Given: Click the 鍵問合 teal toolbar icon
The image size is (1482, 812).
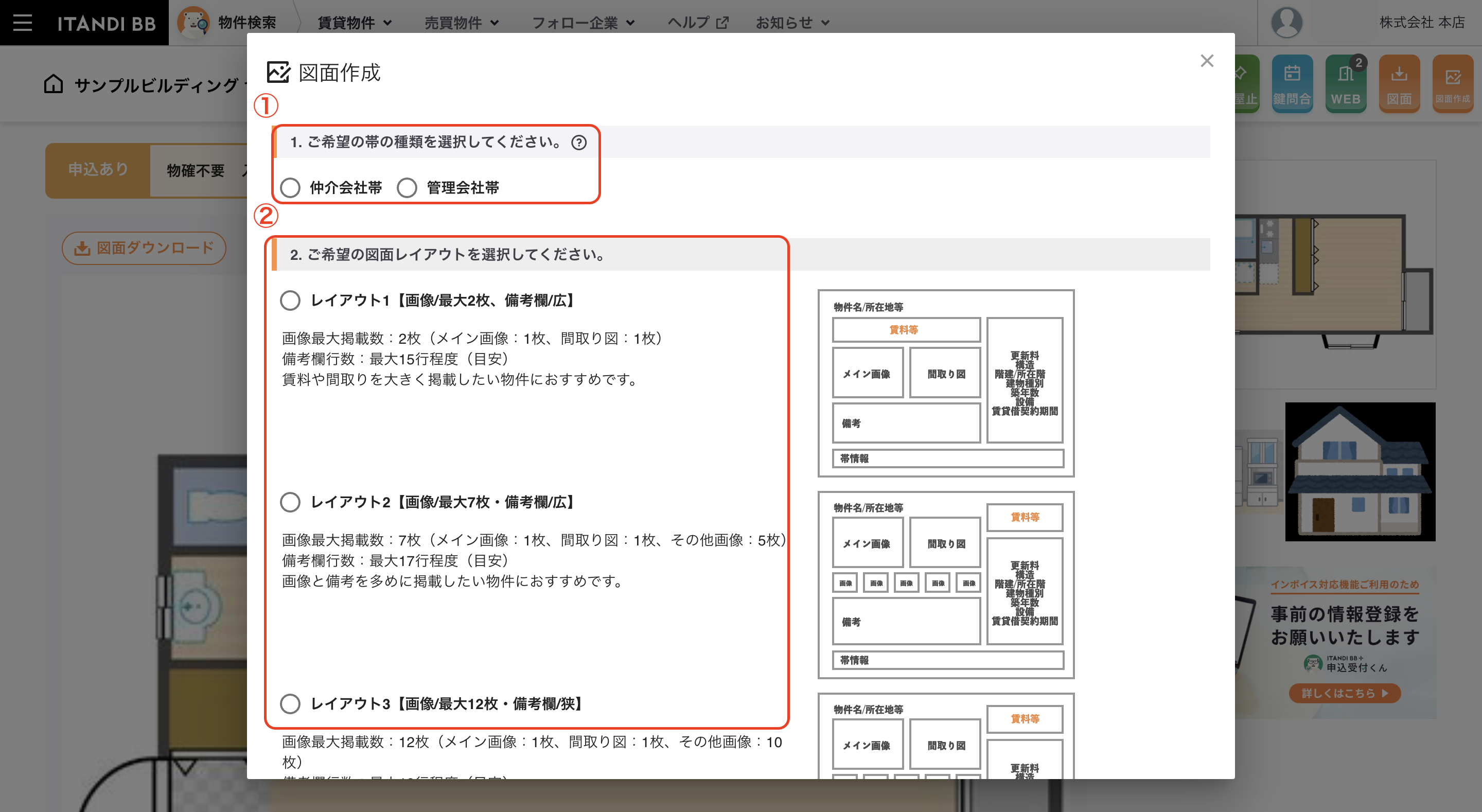Looking at the screenshot, I should 1292,84.
